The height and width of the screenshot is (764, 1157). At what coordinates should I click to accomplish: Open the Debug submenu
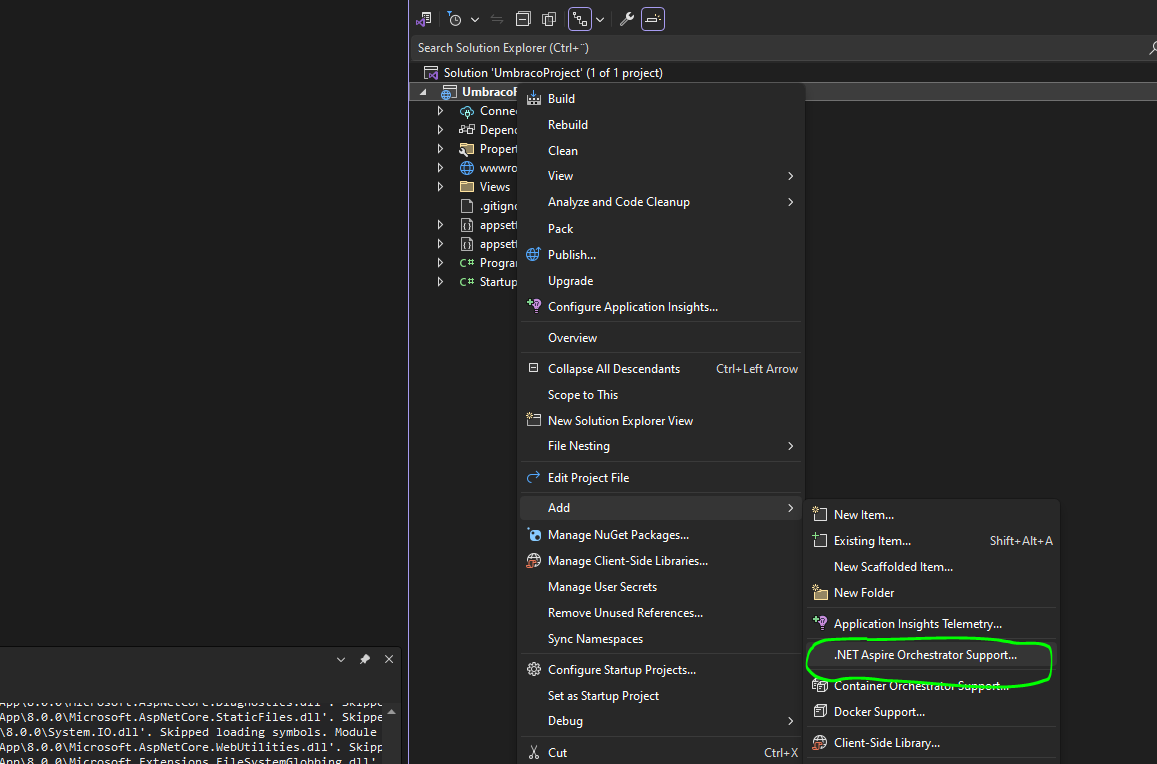coord(661,721)
